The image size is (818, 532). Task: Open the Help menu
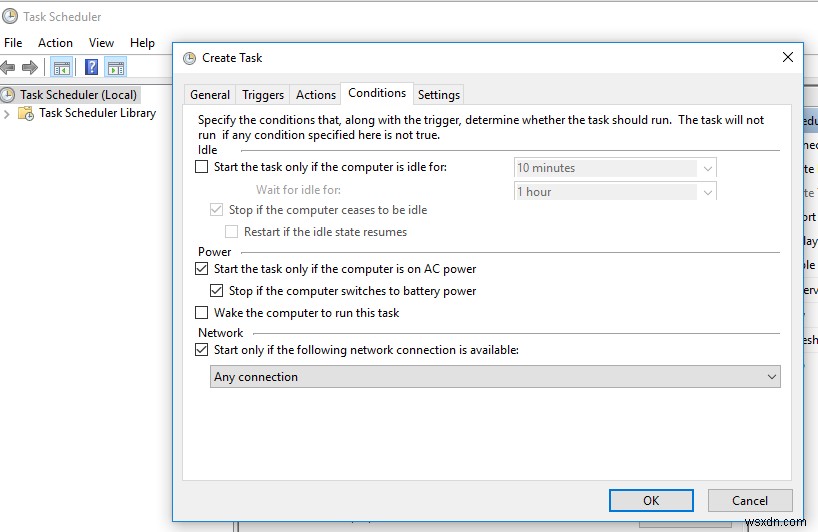coord(142,43)
